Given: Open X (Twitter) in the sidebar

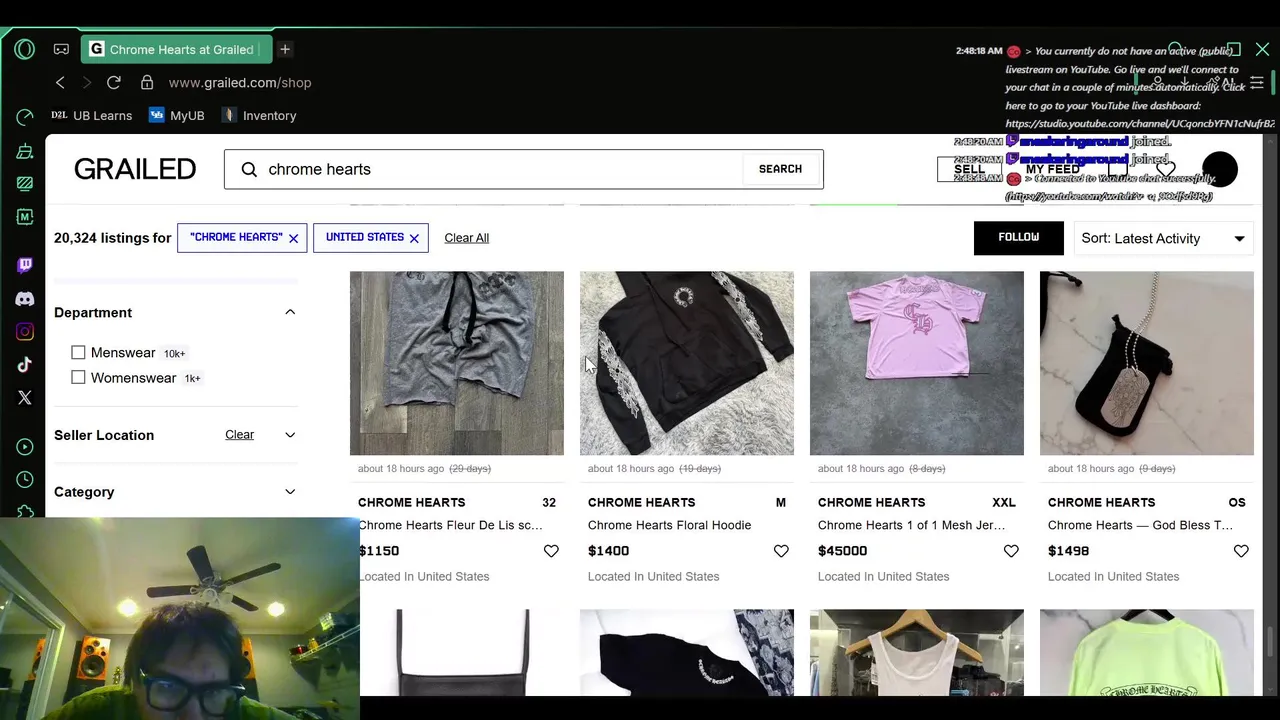Looking at the screenshot, I should click(x=25, y=397).
